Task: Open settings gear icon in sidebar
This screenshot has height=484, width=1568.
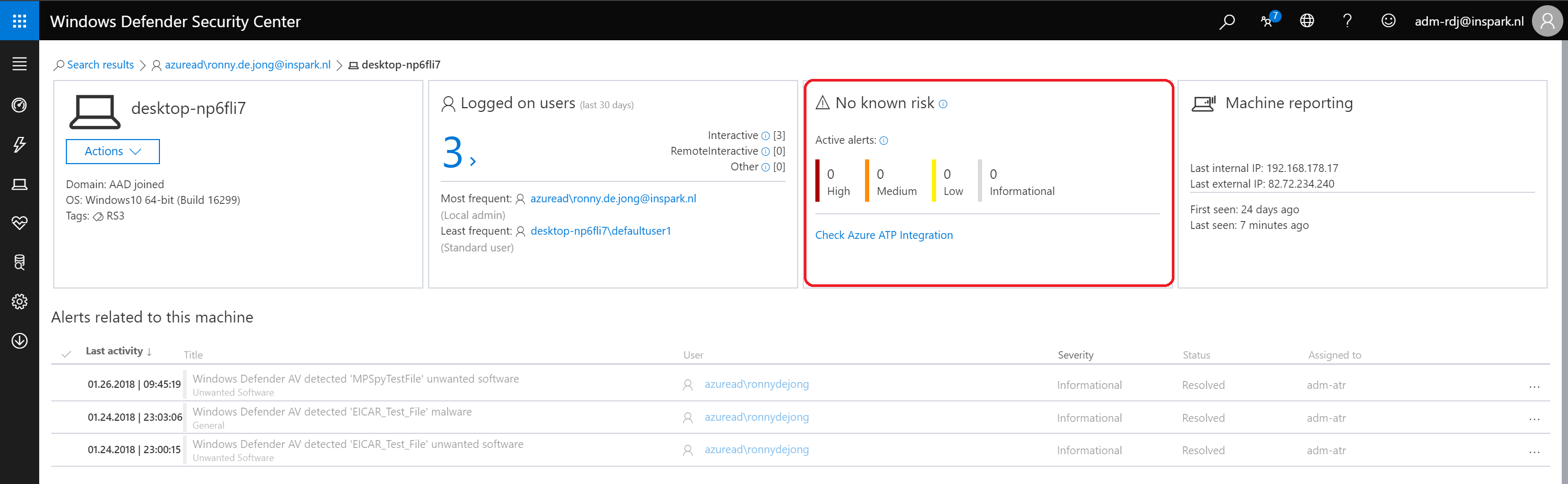Action: (x=19, y=302)
